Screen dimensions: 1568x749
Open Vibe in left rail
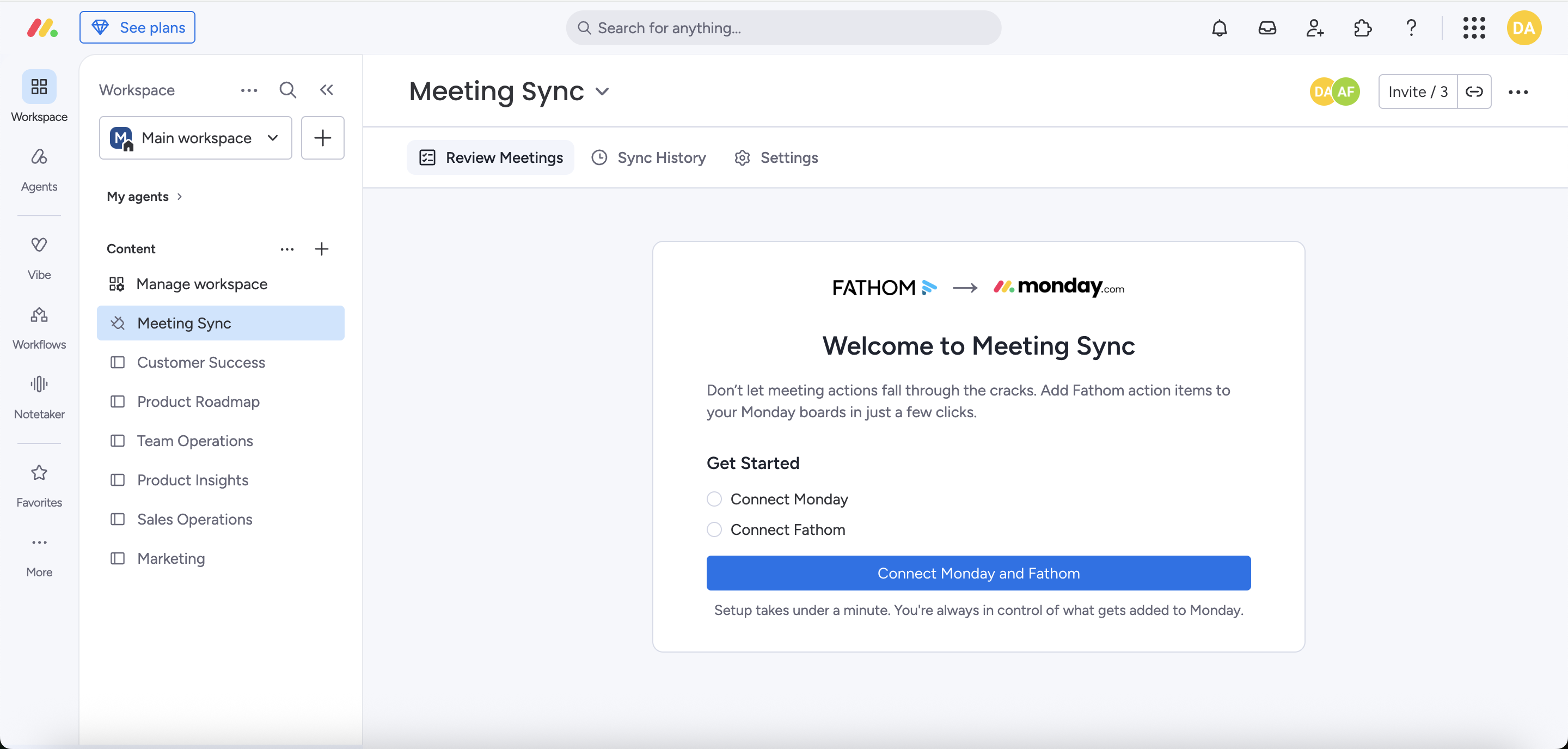(39, 258)
